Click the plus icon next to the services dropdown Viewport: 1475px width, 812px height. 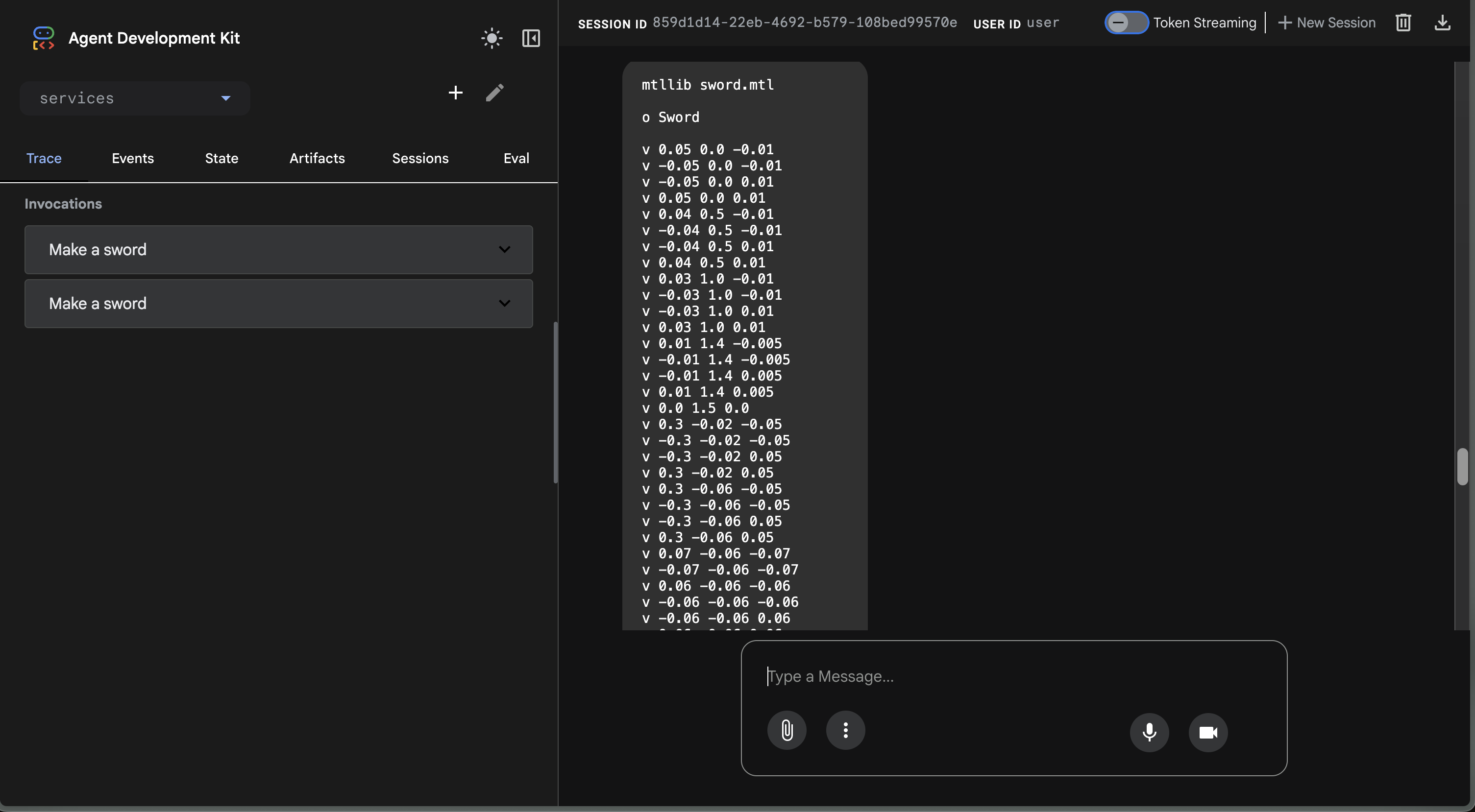point(455,93)
